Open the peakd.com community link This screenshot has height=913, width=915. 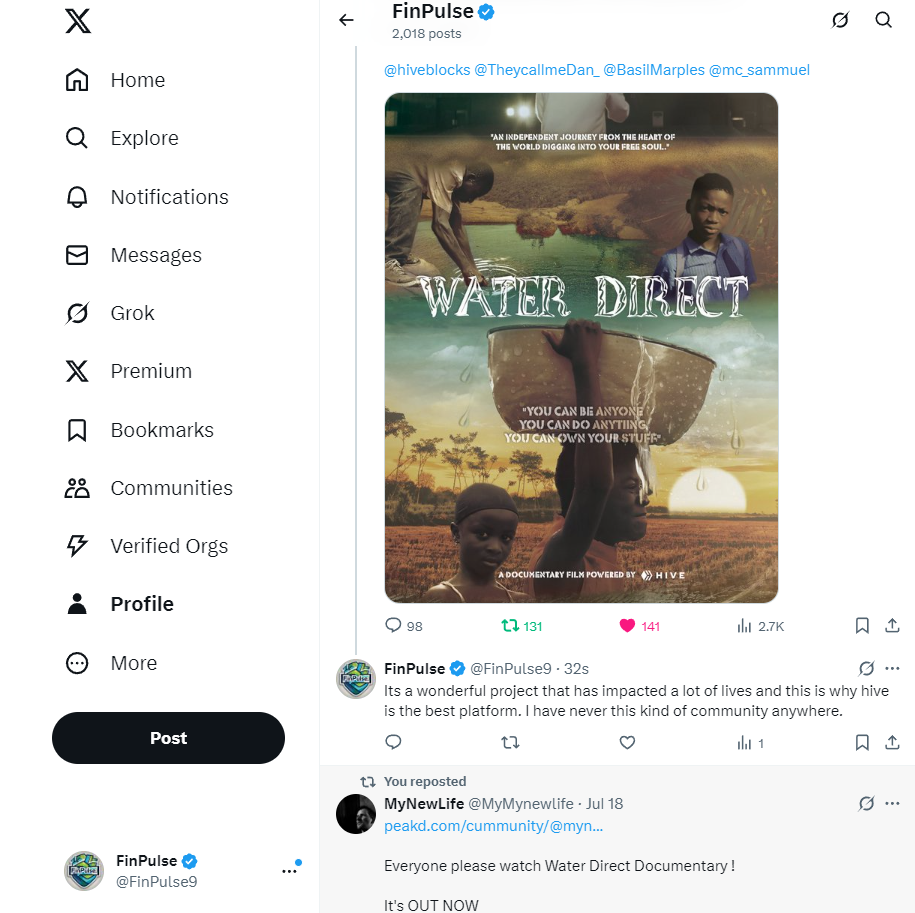(x=493, y=826)
